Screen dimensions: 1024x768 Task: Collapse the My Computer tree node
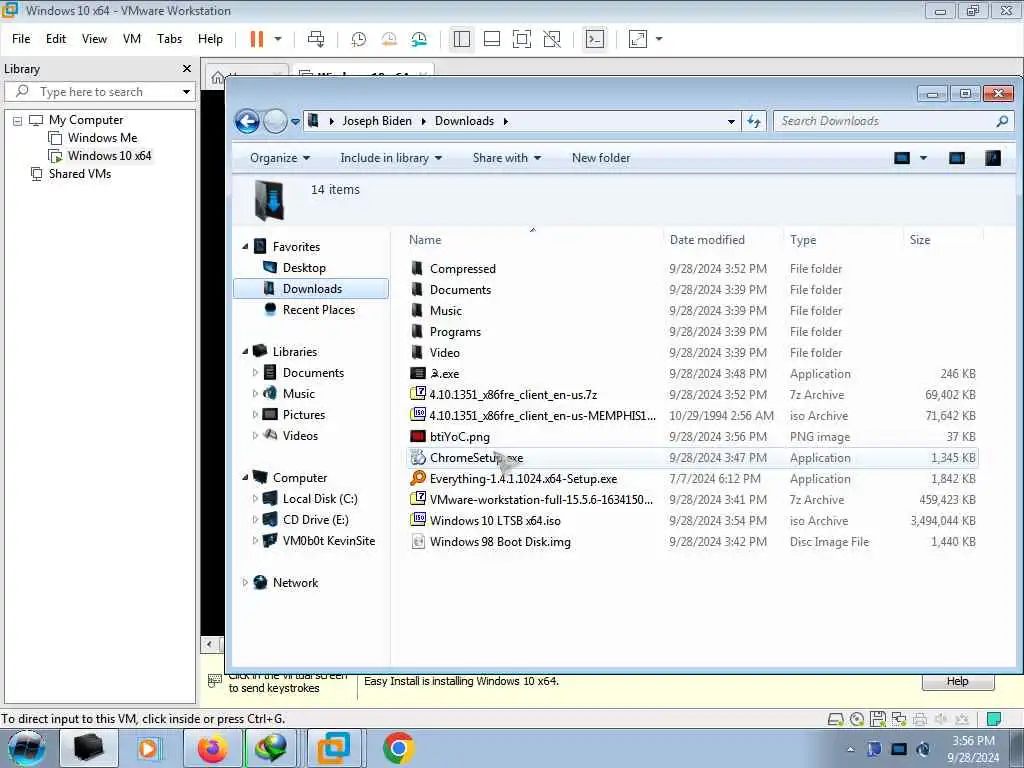(18, 121)
